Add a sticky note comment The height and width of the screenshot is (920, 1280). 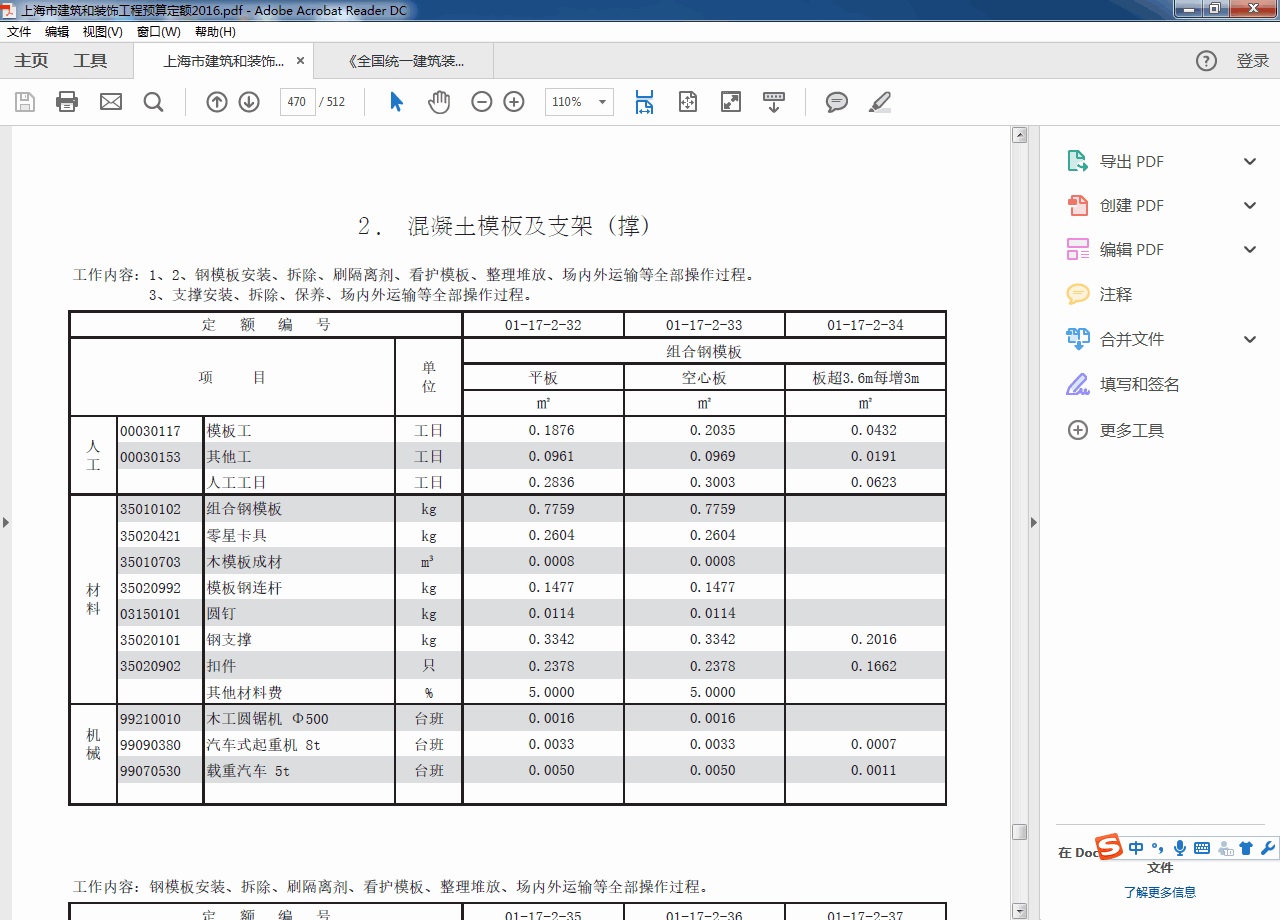(837, 102)
